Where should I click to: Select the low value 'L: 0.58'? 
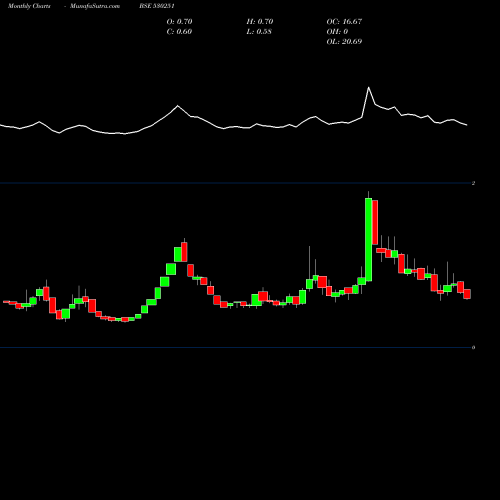259,31
